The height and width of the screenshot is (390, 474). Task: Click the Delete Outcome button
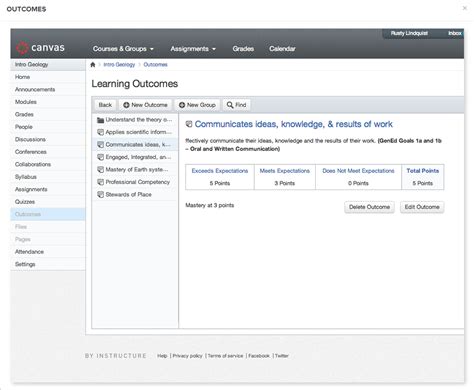[x=369, y=207]
